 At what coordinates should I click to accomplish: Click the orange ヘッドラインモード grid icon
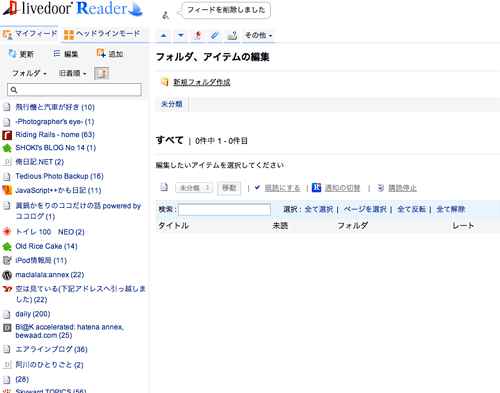(69, 35)
